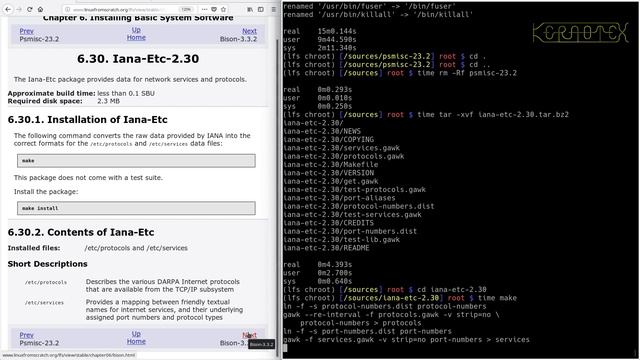Click the 'Installed files:' label
640x360 pixels.
coord(34,248)
